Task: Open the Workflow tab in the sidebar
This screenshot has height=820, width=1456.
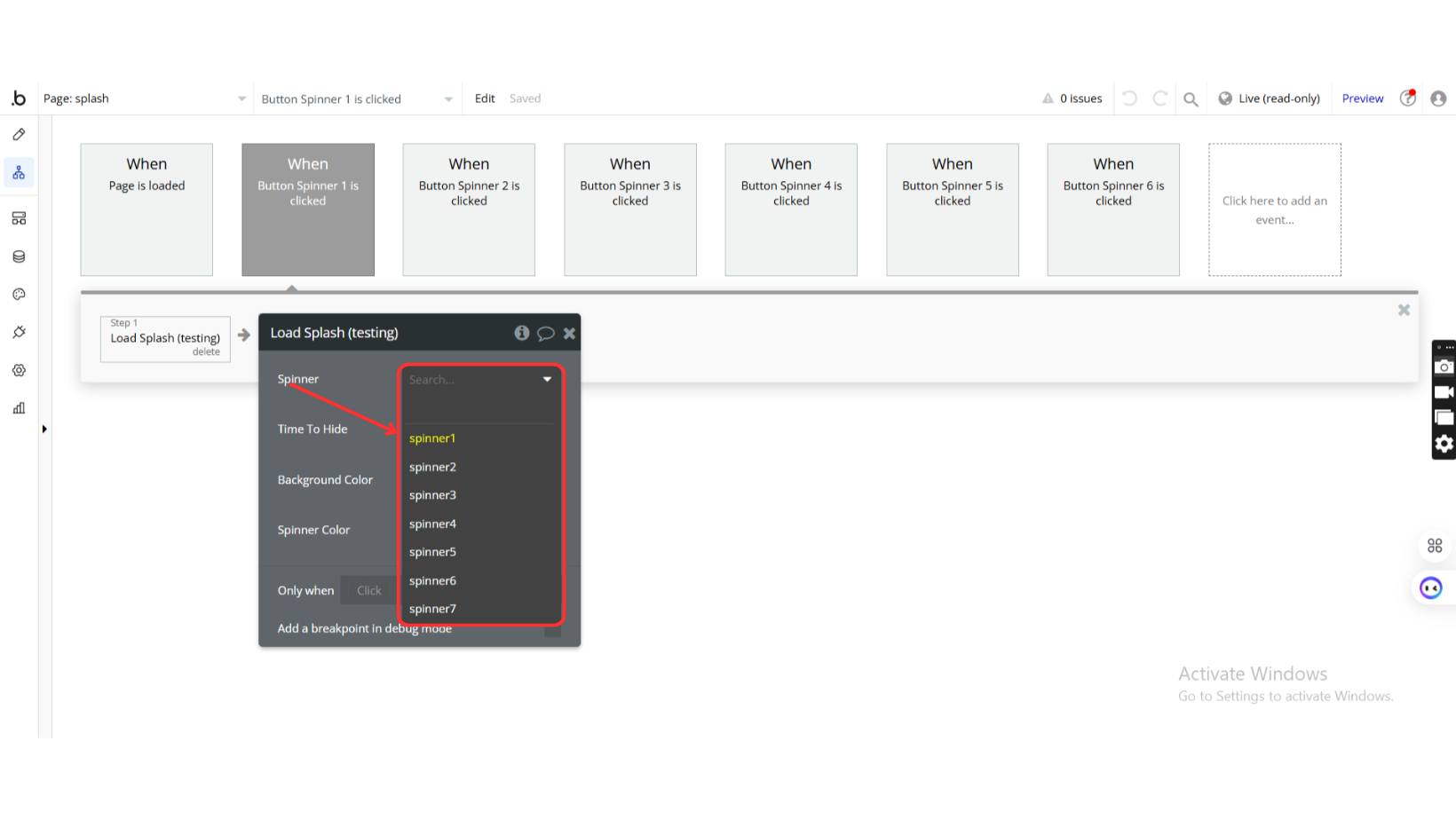Action: click(19, 173)
